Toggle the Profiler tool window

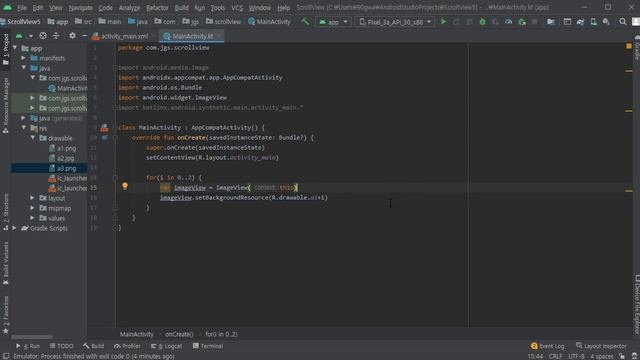(127, 346)
